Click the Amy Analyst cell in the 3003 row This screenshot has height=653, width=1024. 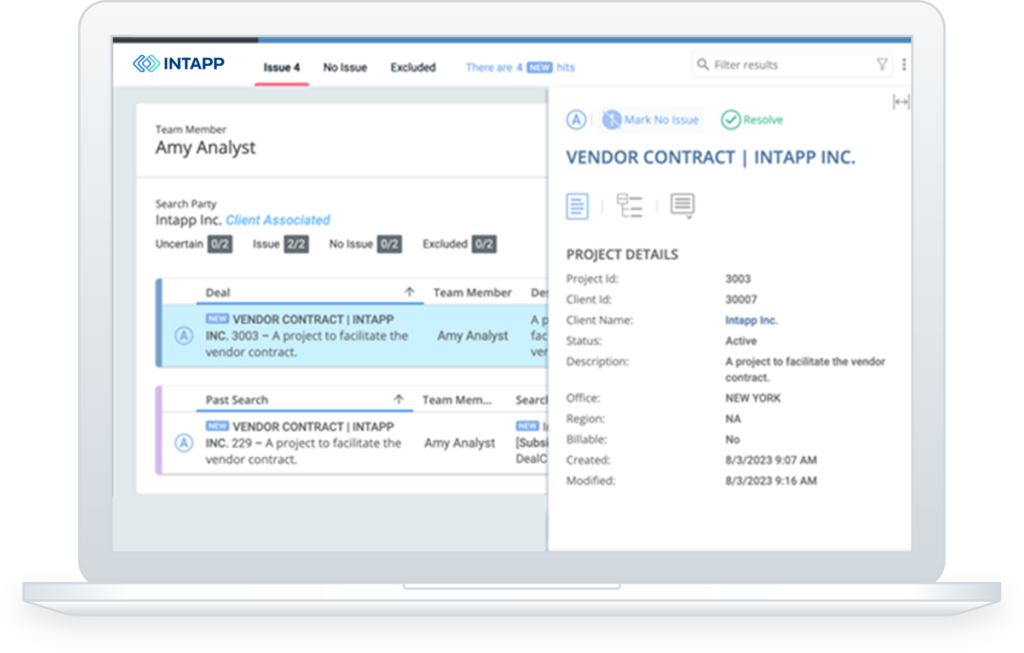coord(472,336)
